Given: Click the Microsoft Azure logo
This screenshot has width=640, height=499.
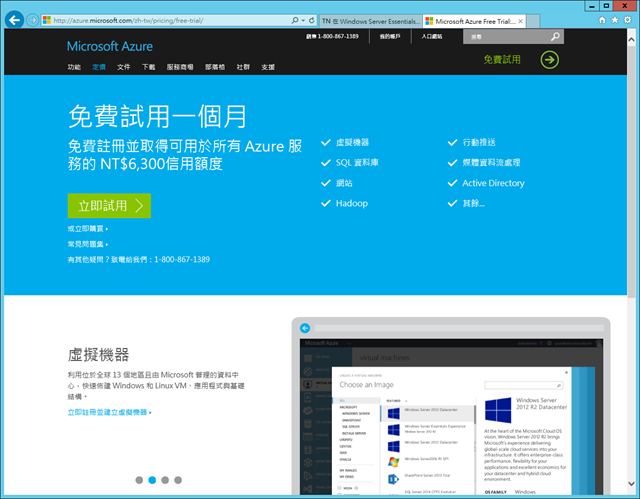Looking at the screenshot, I should click(x=110, y=47).
